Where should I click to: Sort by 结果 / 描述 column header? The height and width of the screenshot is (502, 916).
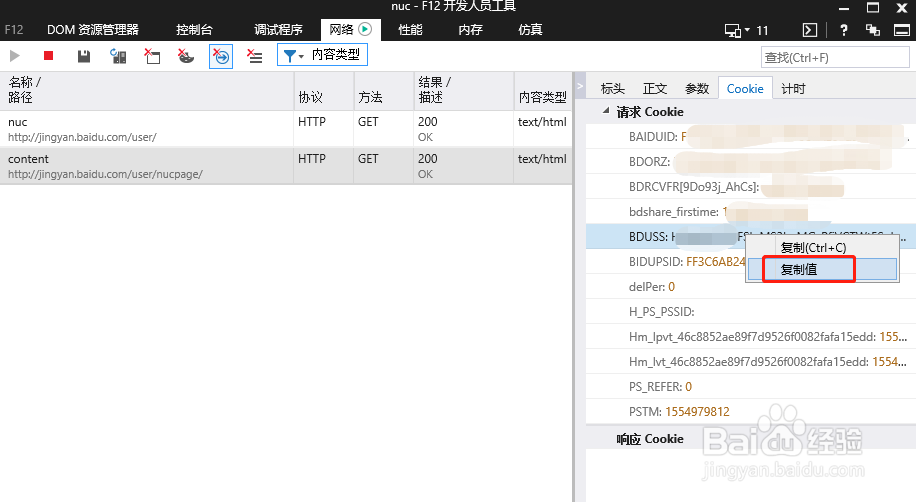click(x=464, y=91)
